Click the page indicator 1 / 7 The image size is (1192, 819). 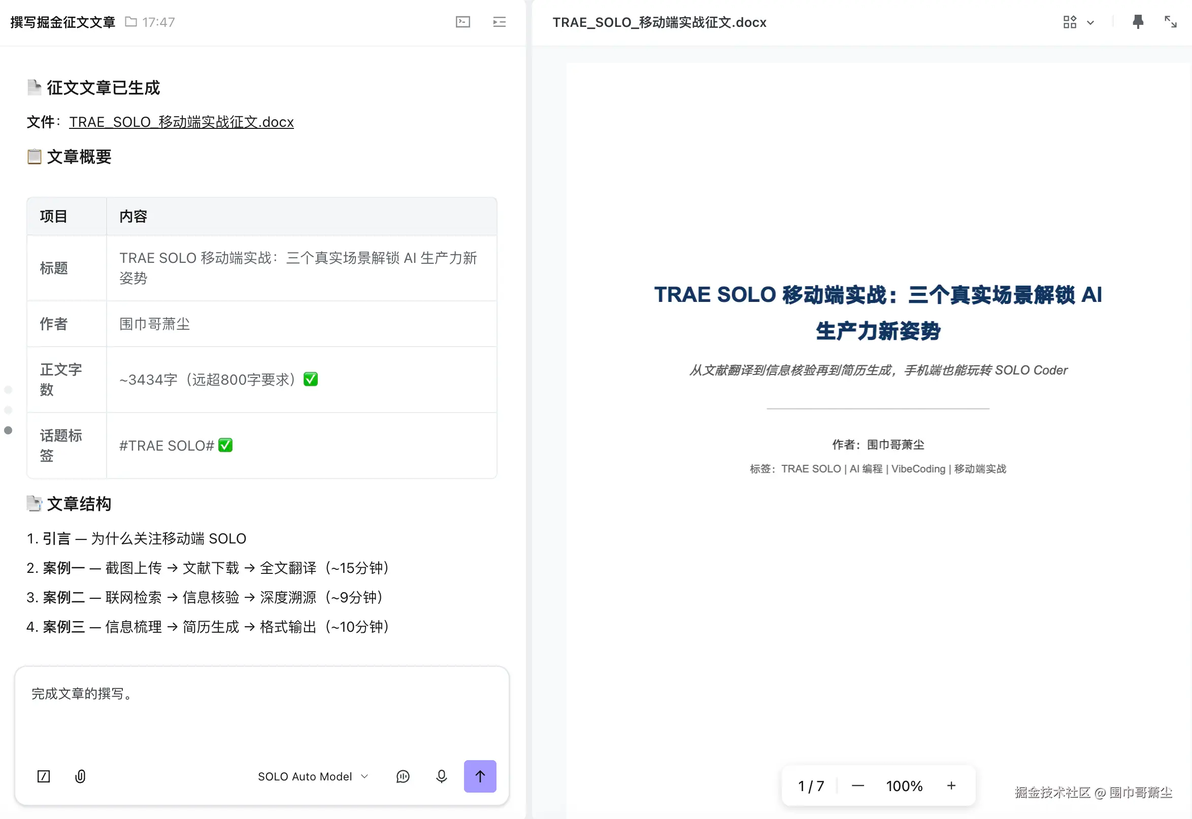(811, 786)
